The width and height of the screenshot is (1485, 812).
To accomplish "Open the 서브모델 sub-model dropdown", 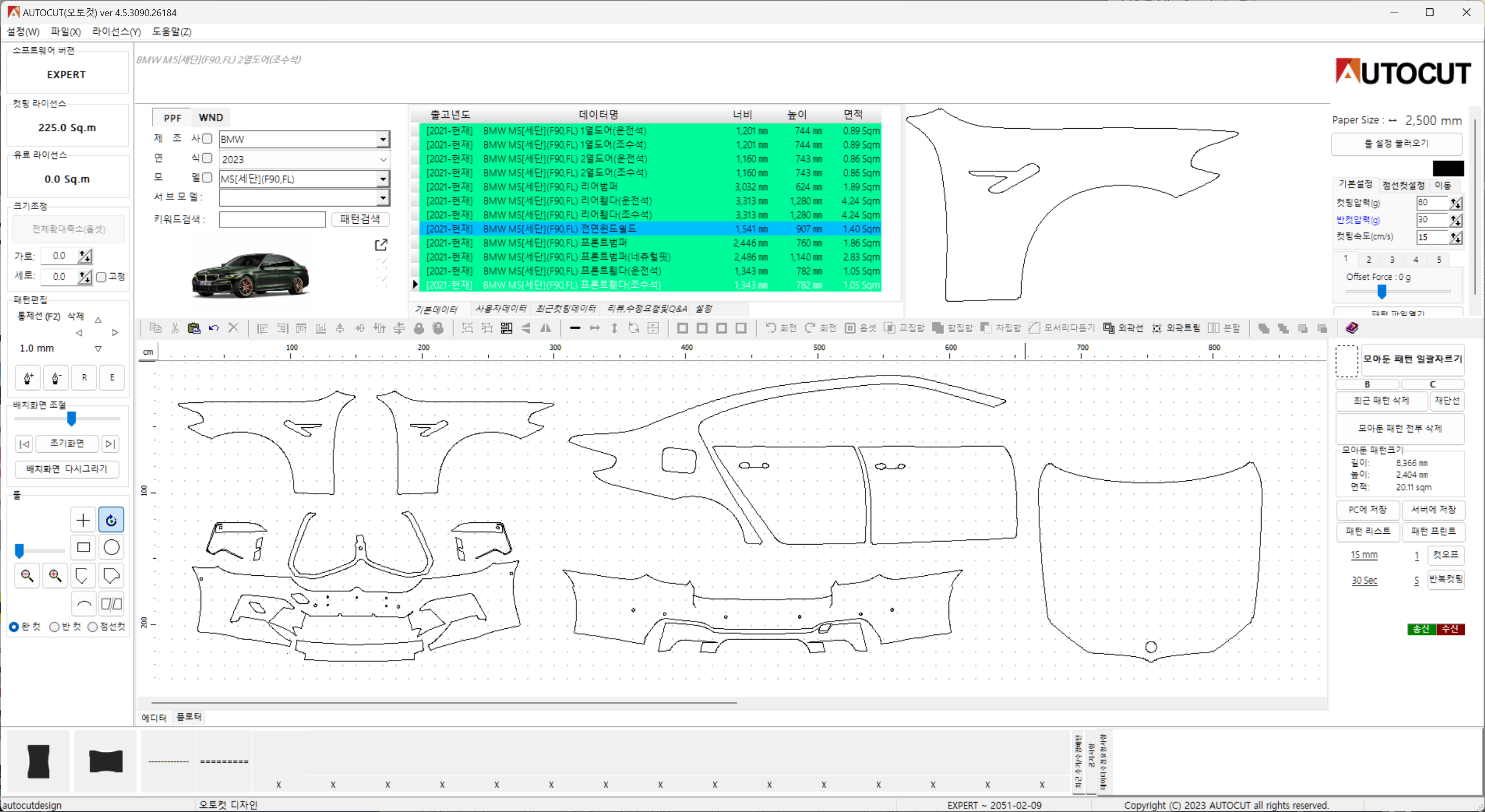I will (383, 198).
